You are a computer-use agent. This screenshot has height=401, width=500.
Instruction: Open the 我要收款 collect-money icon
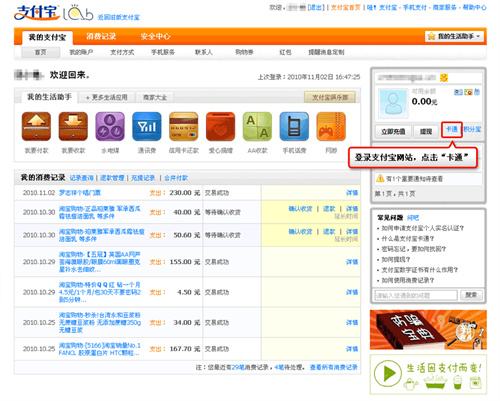pyautogui.click(x=73, y=126)
